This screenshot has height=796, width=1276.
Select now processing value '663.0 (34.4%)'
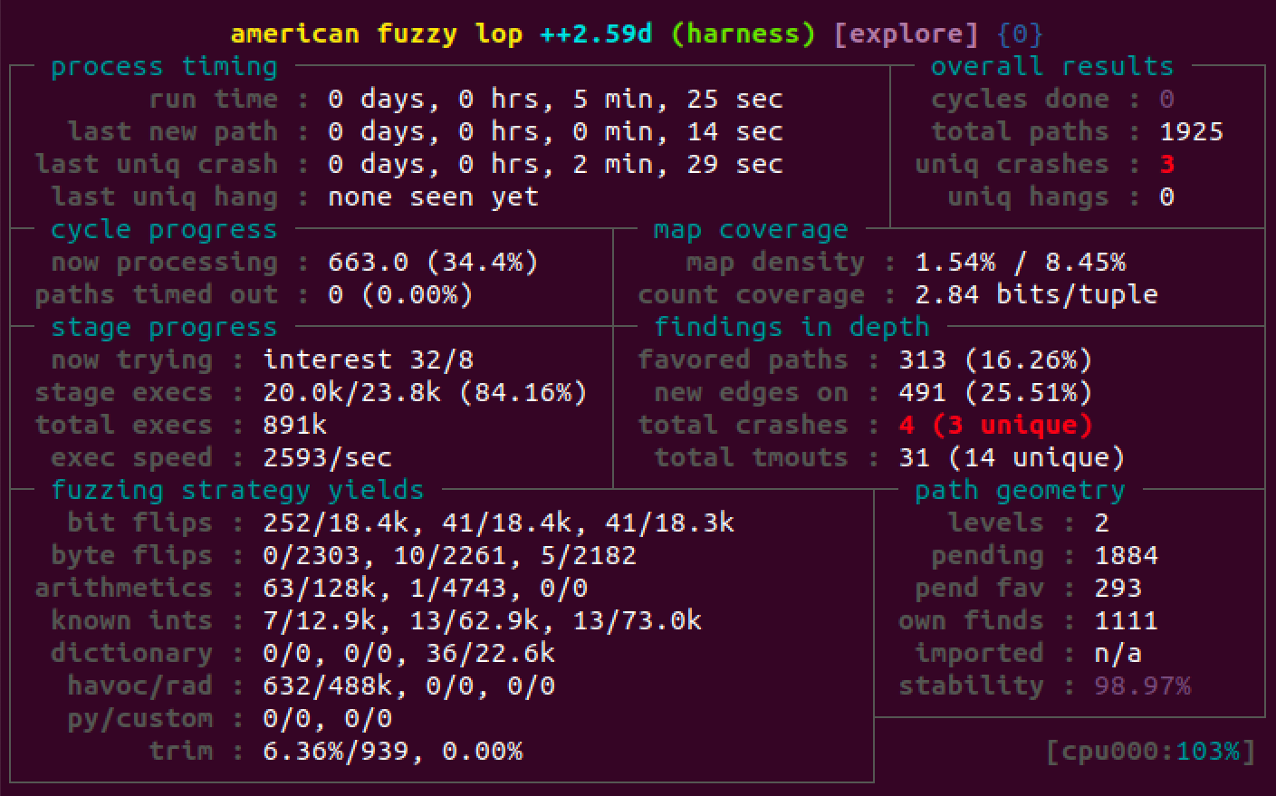click(x=433, y=262)
